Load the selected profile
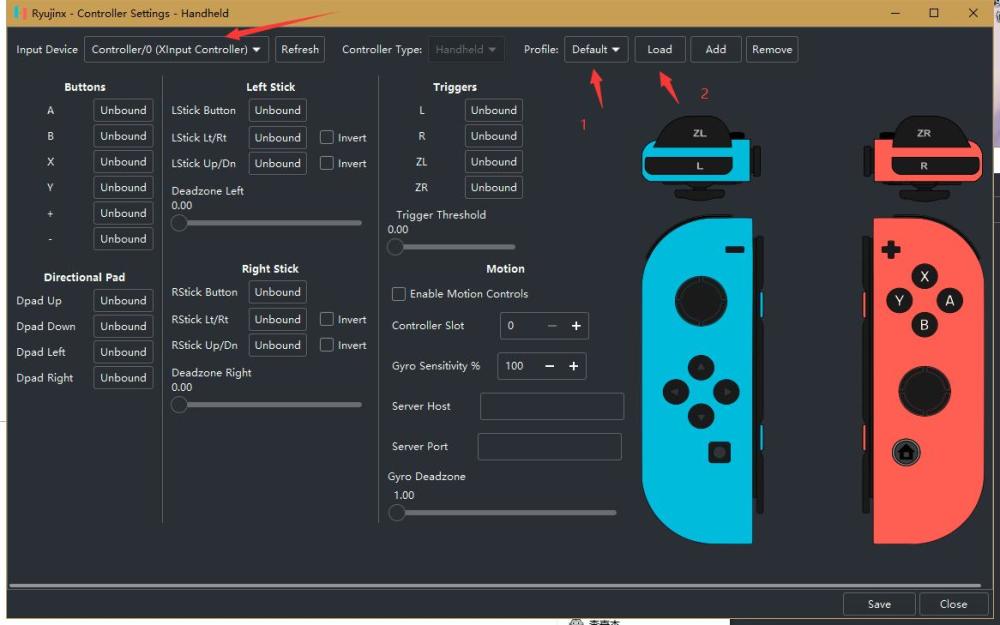Image resolution: width=1000 pixels, height=625 pixels. (659, 49)
